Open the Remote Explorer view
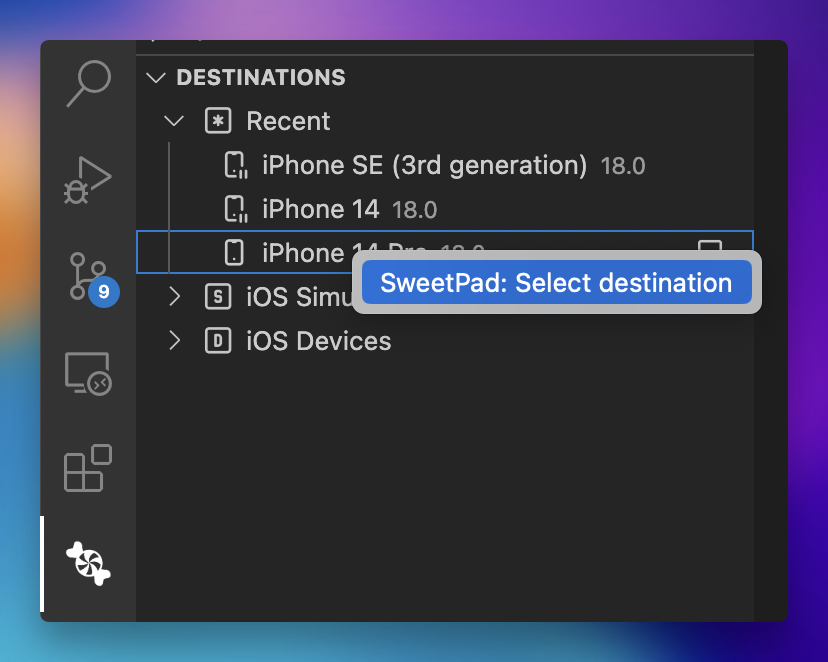Screen dimensions: 828x662 tap(86, 372)
